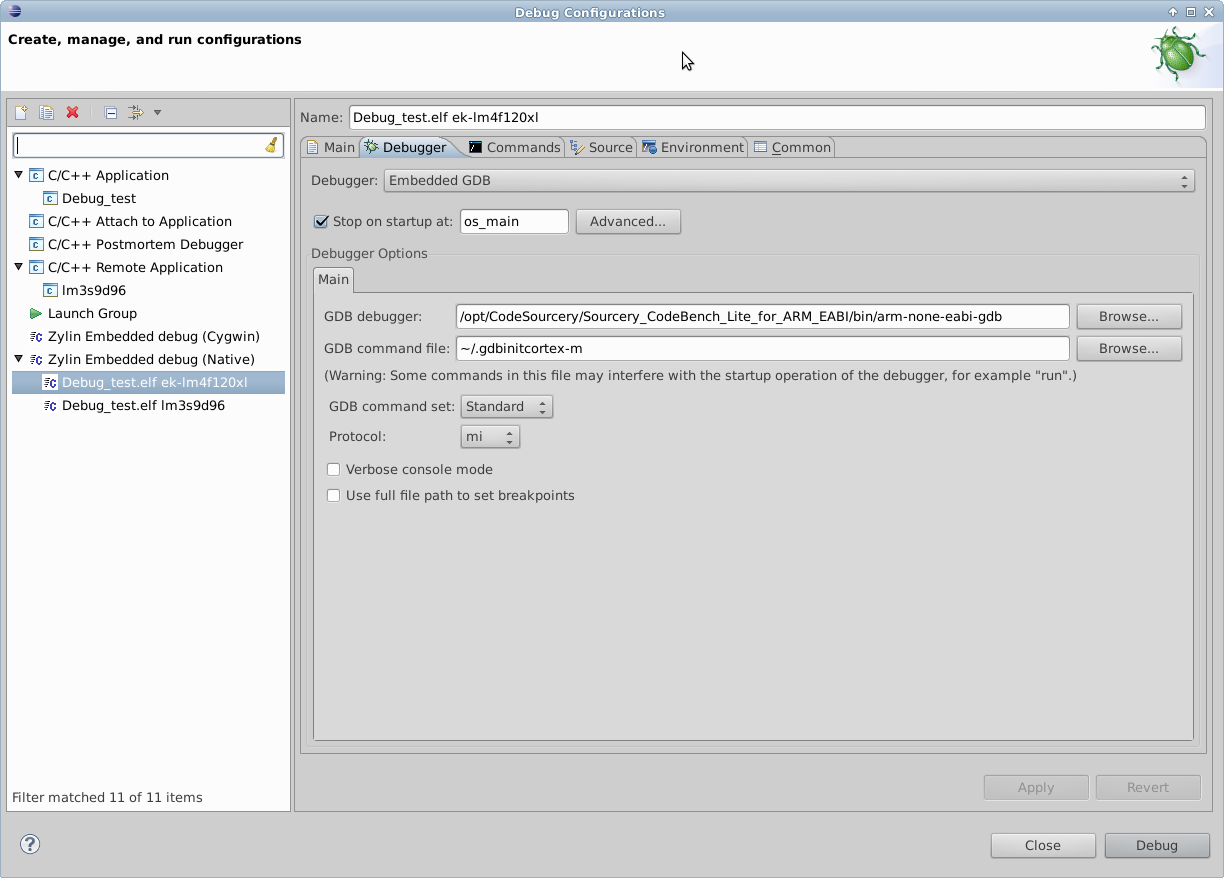The image size is (1224, 878).
Task: Click the new launch configuration icon
Action: coord(21,113)
